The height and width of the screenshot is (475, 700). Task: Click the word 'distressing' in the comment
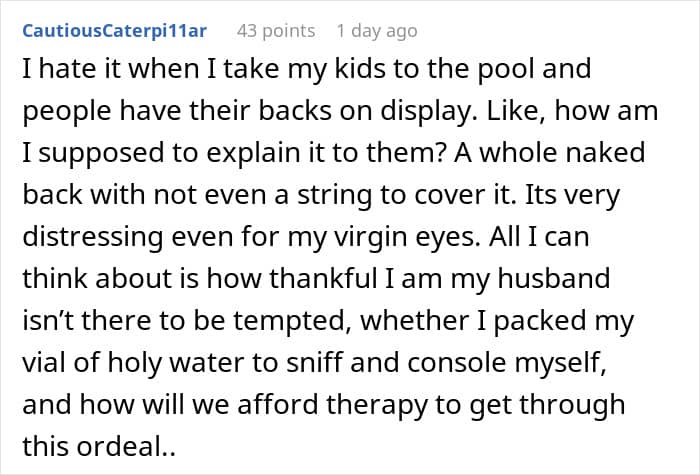point(92,237)
